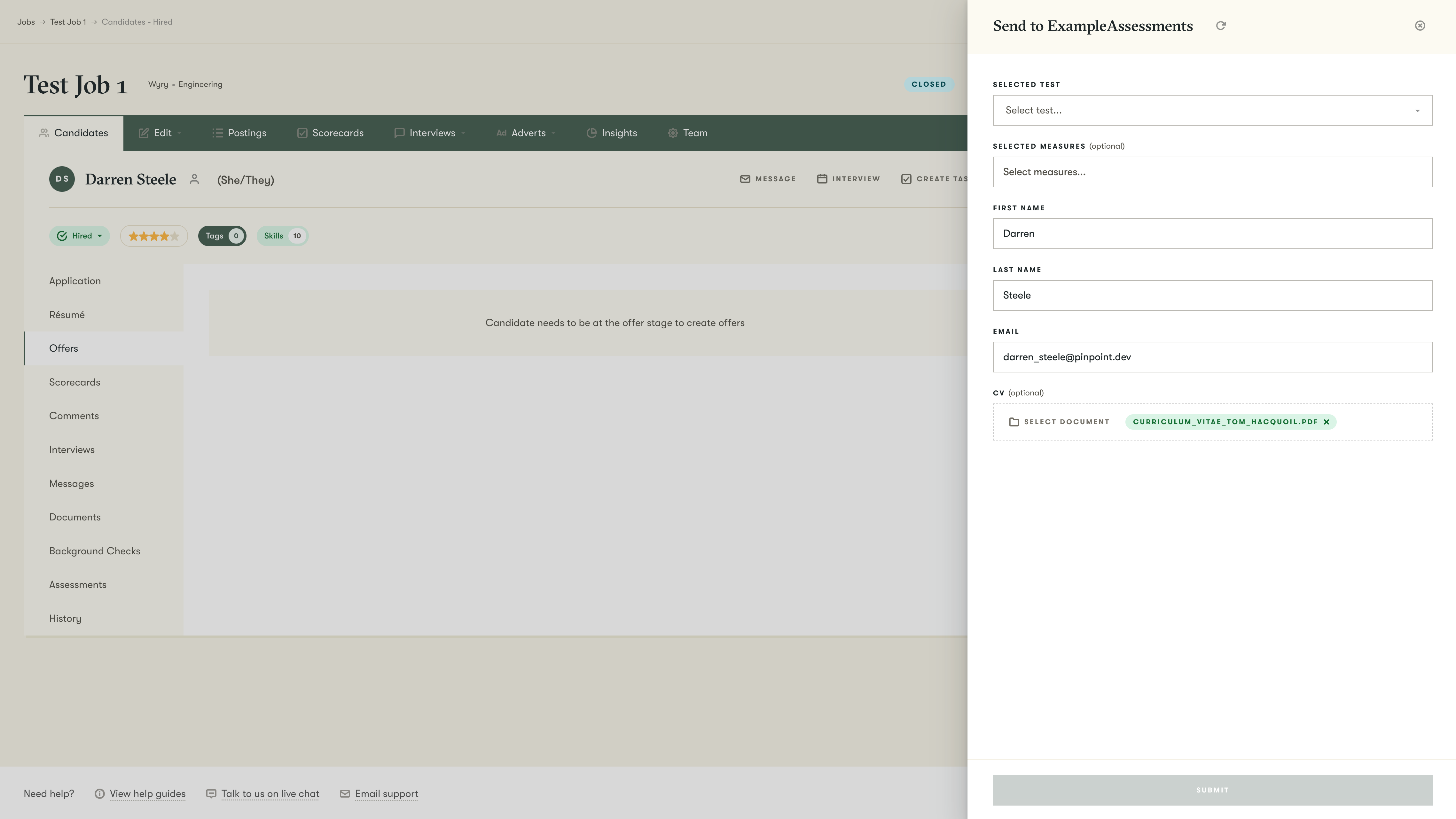Open the Select measures field

click(x=1212, y=172)
